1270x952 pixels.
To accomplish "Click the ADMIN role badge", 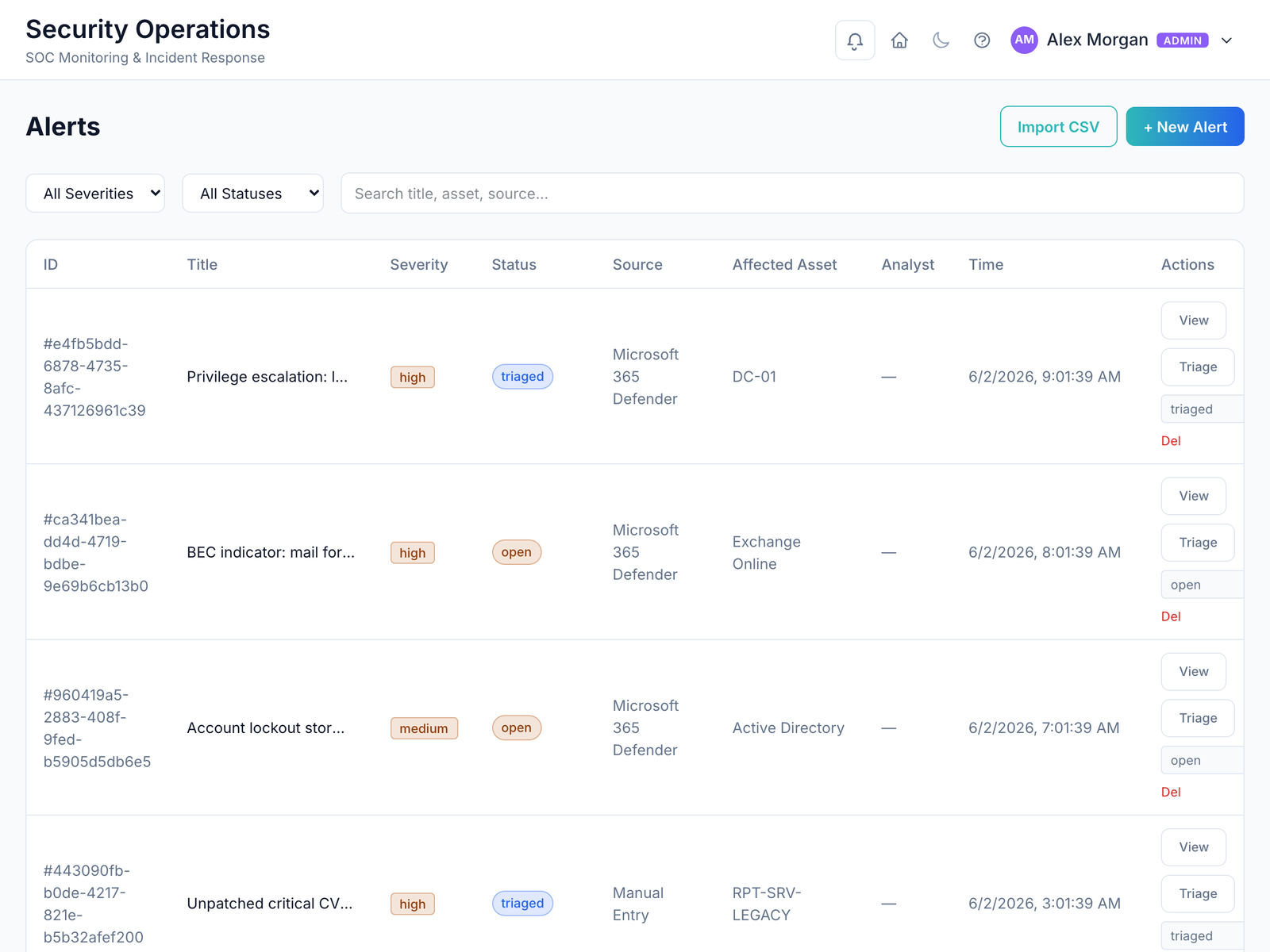I will tap(1182, 40).
